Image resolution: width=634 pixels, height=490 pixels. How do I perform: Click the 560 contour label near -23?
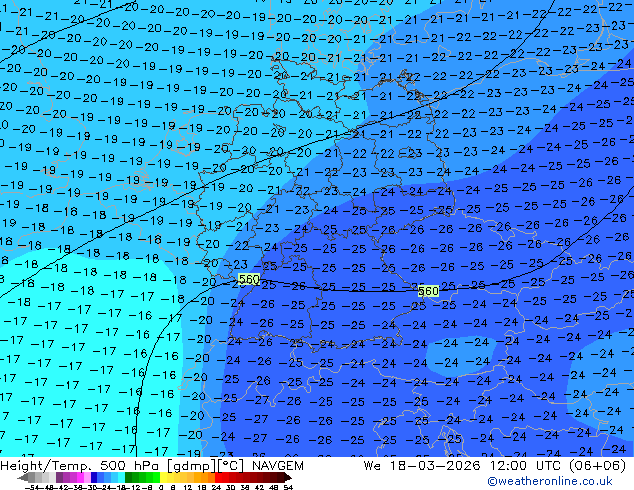click(x=249, y=279)
